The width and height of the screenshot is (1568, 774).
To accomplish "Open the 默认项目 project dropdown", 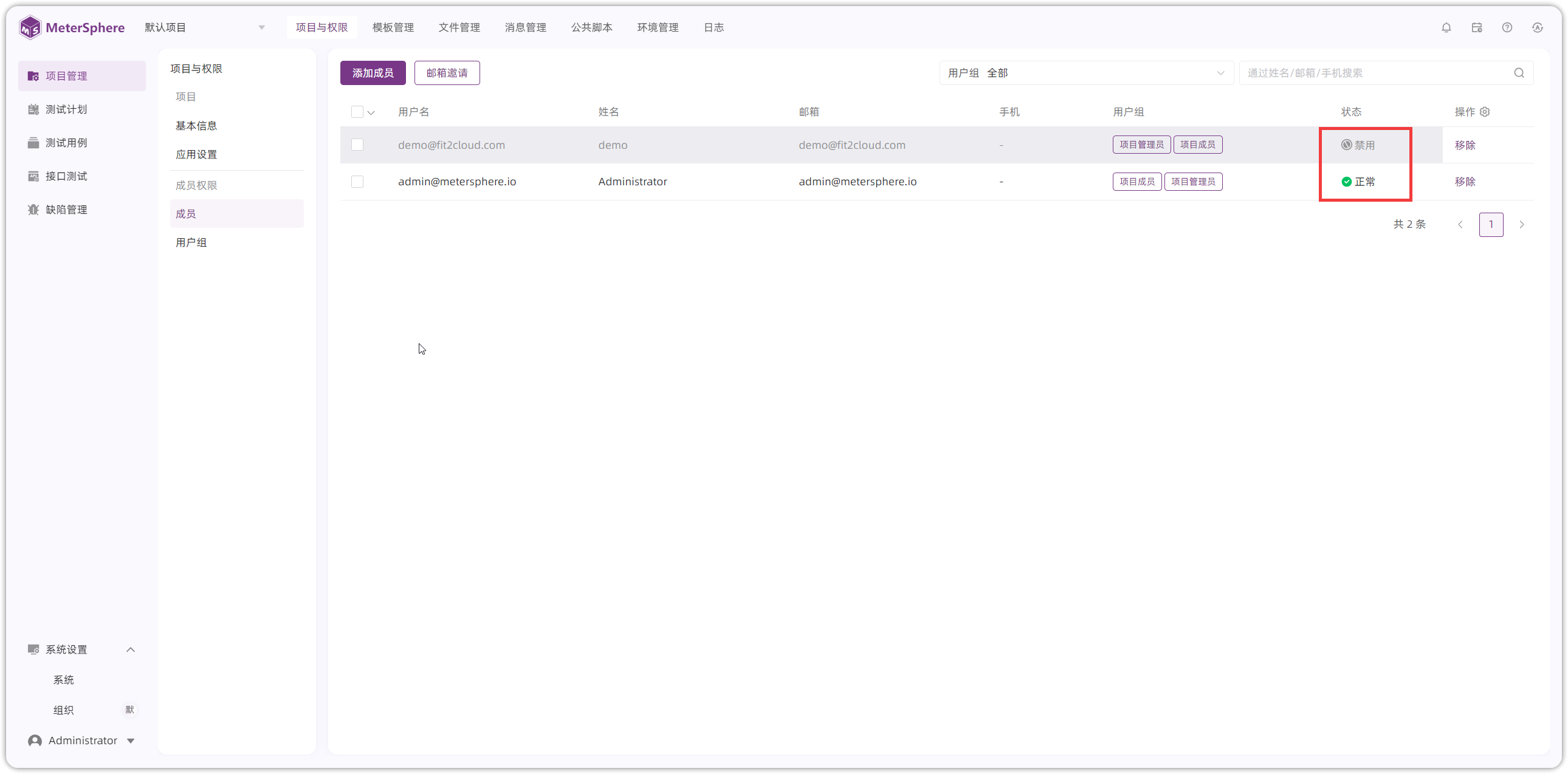I will pos(205,27).
